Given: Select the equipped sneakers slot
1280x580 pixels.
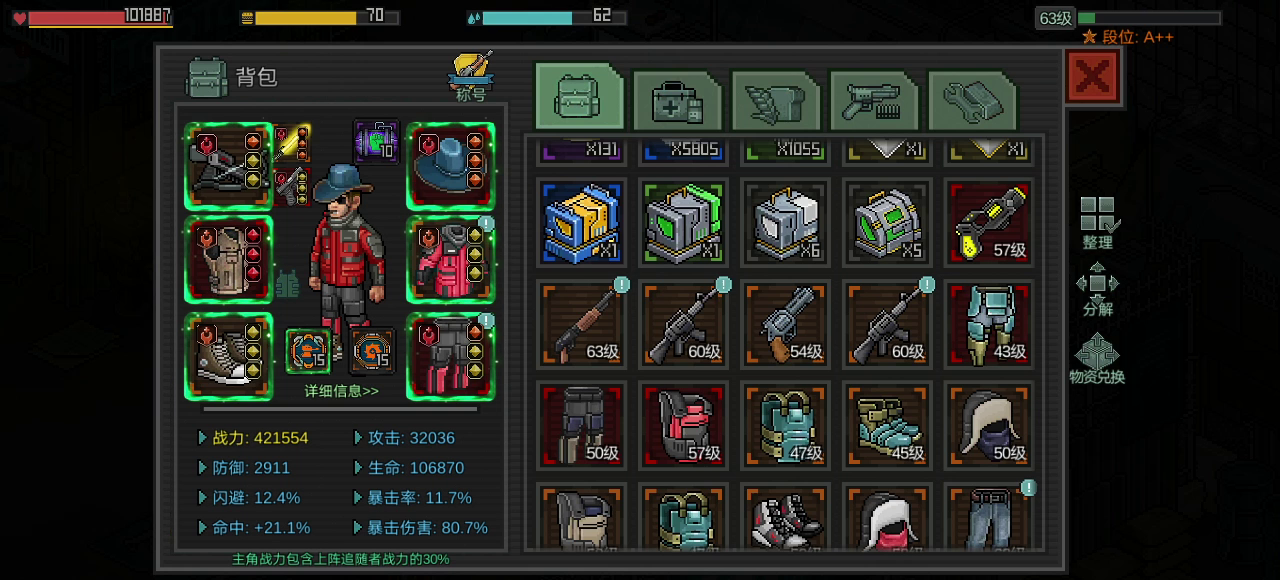Looking at the screenshot, I should click(x=229, y=357).
